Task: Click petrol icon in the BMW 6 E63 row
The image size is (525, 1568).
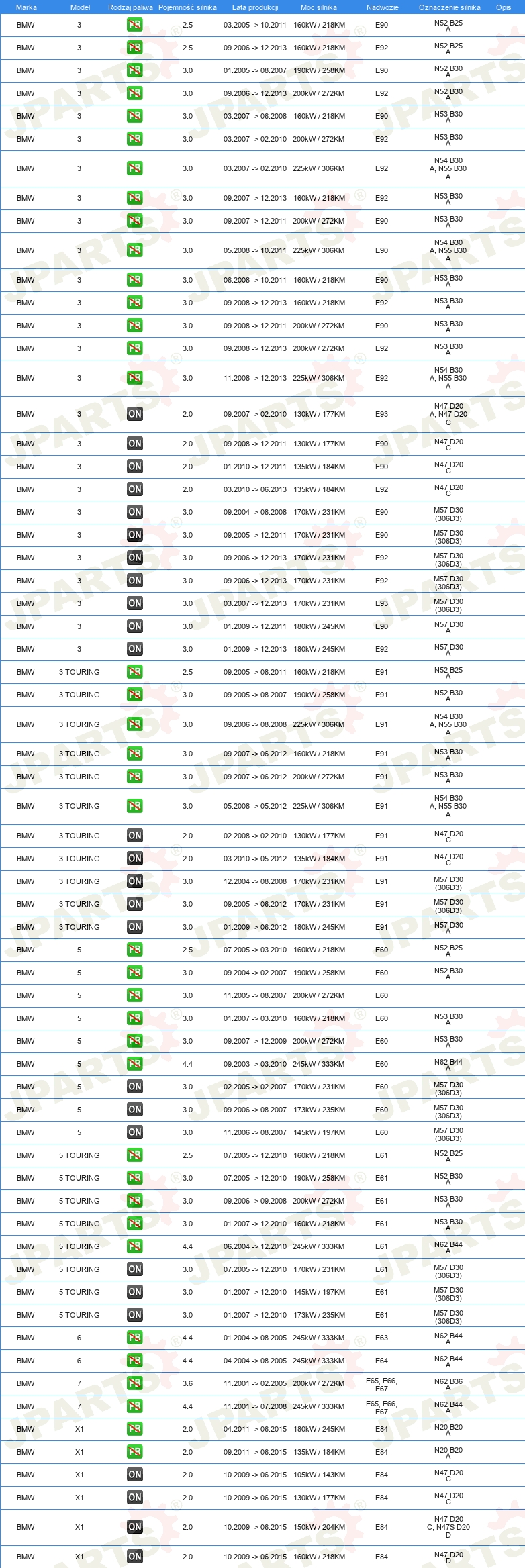Action: 134,1338
